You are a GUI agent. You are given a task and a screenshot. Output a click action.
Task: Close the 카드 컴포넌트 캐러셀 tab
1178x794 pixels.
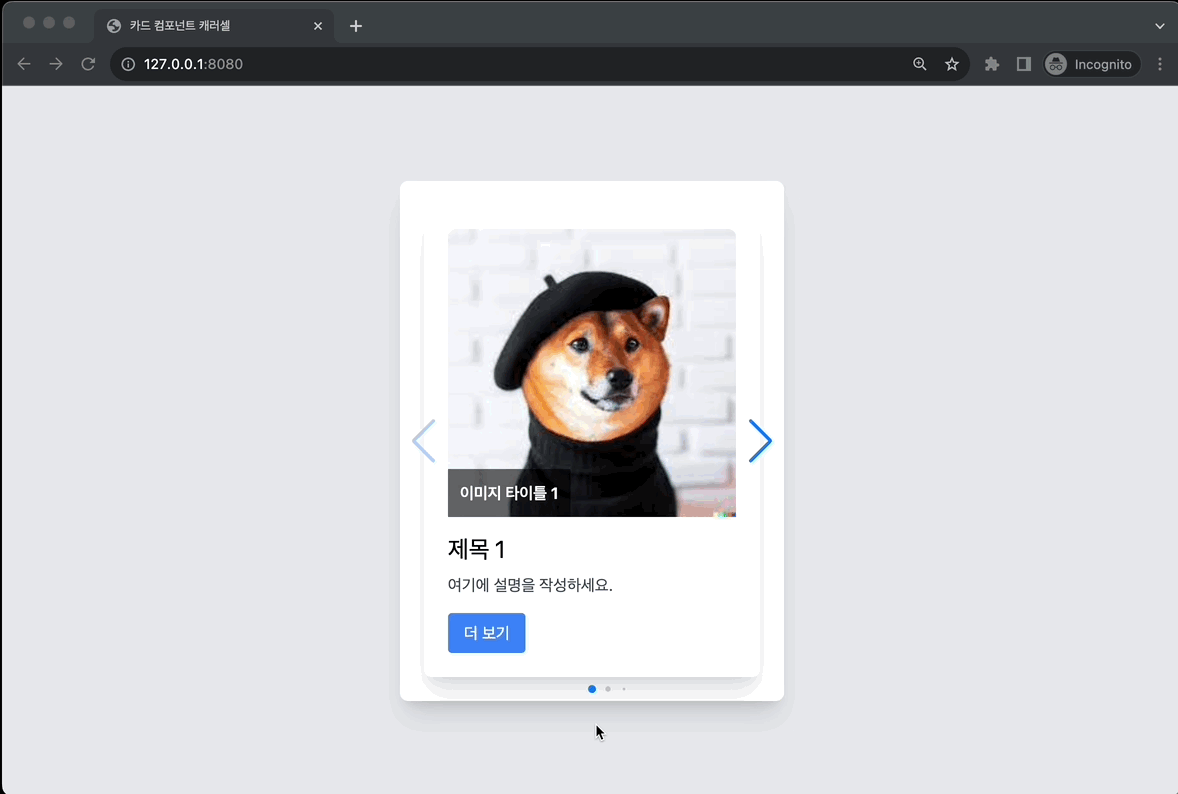(x=318, y=26)
